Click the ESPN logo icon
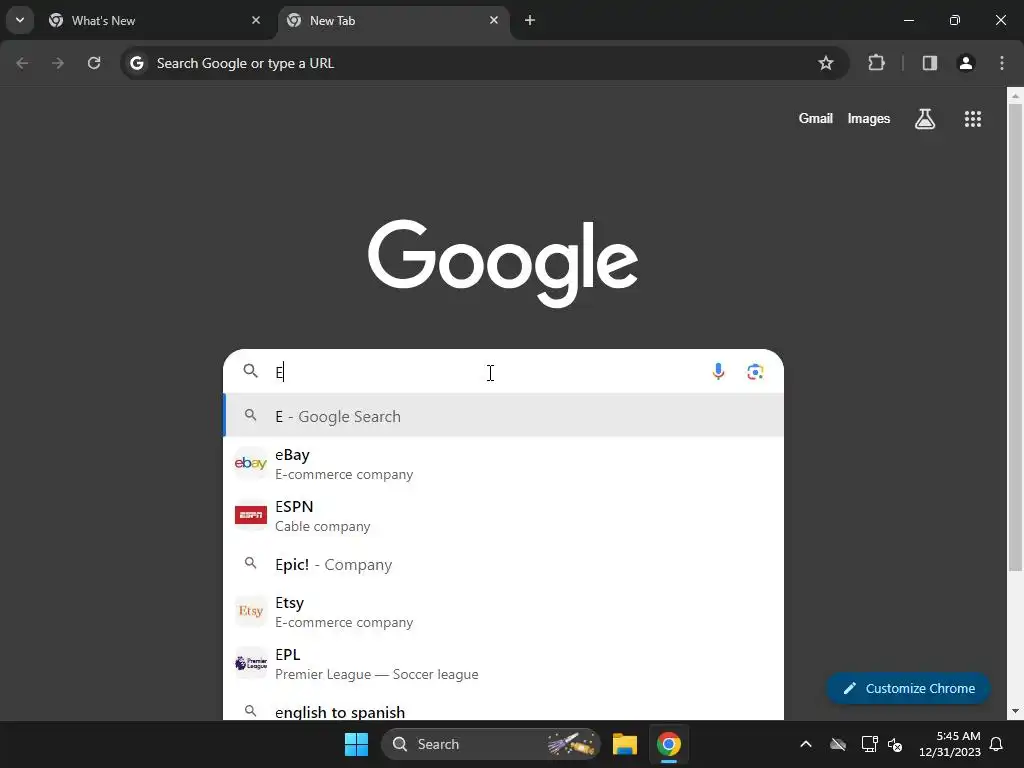 coord(251,515)
